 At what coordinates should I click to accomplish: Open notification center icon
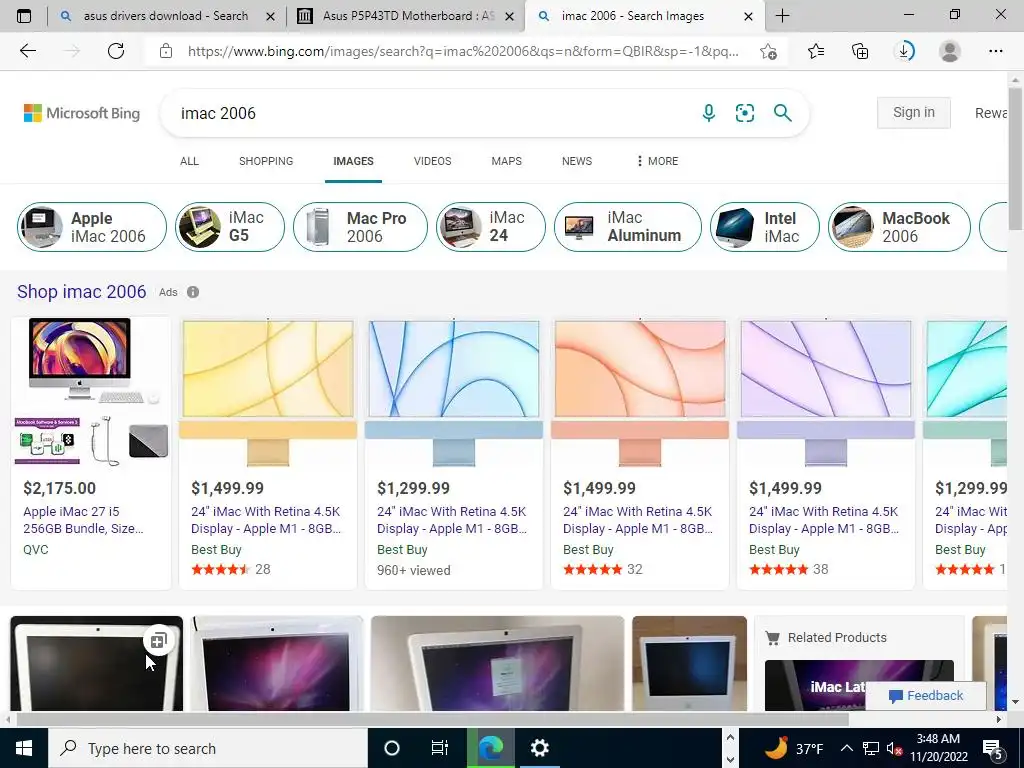[993, 749]
